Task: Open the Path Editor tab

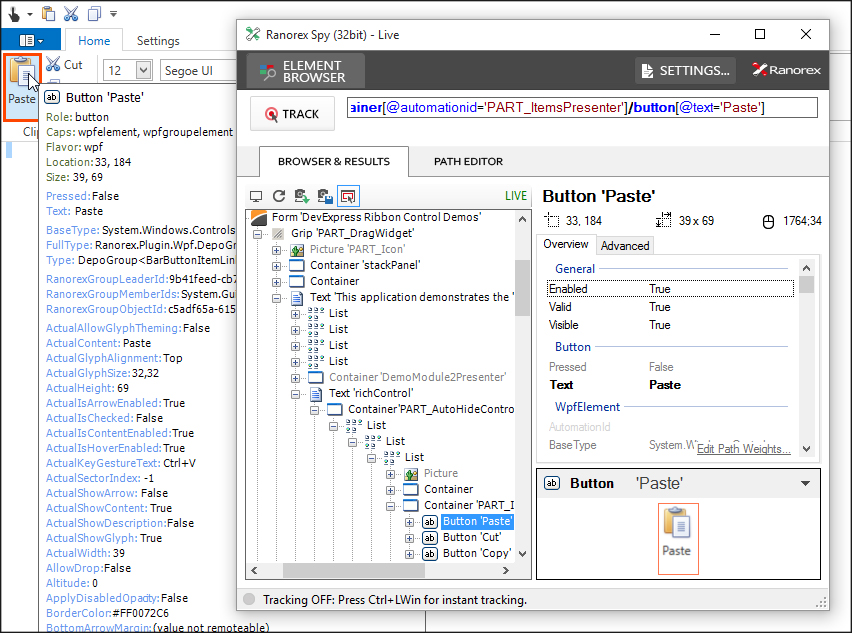Action: click(x=468, y=161)
